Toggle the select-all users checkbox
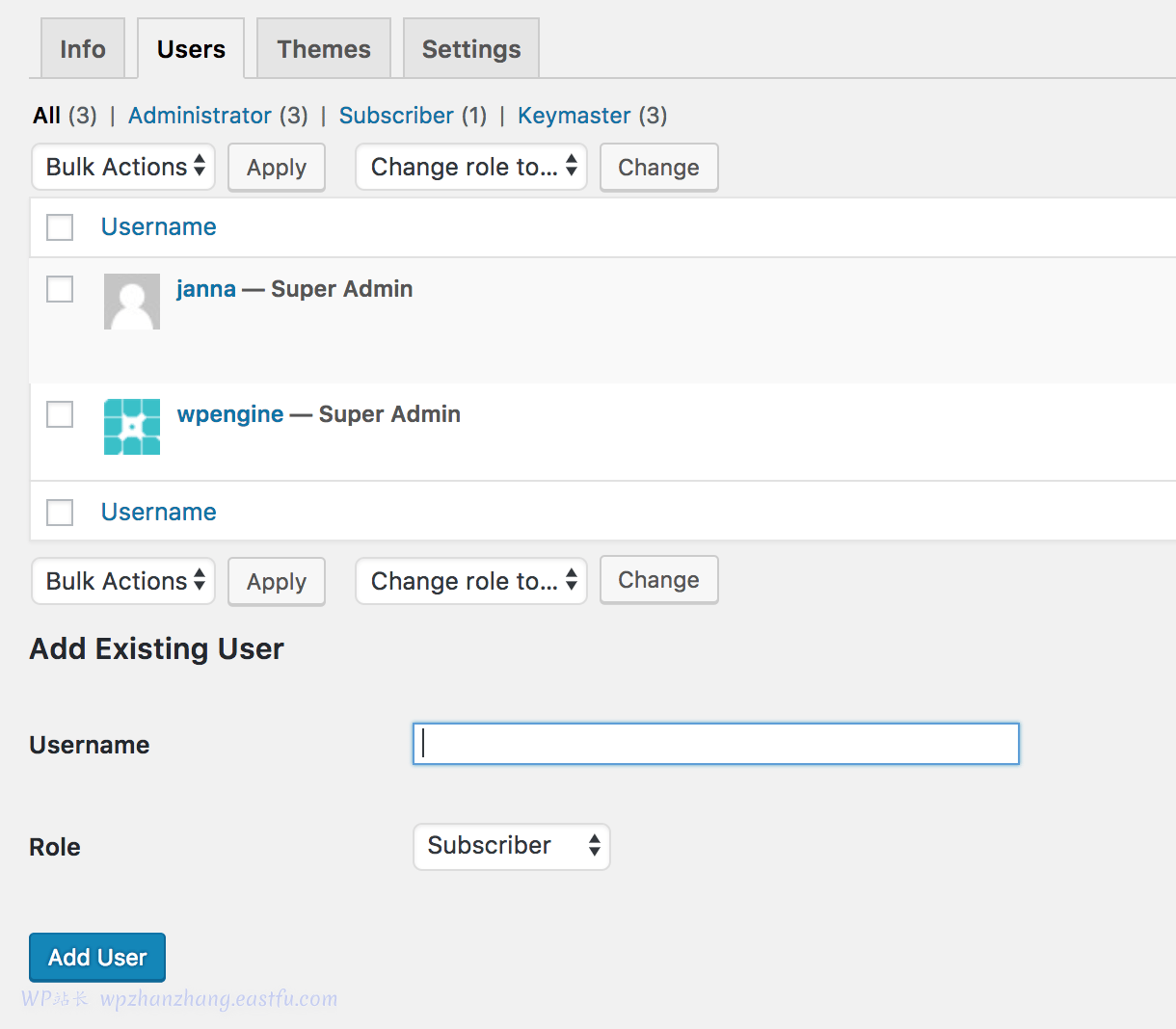Viewport: 1176px width, 1029px height. (x=59, y=226)
